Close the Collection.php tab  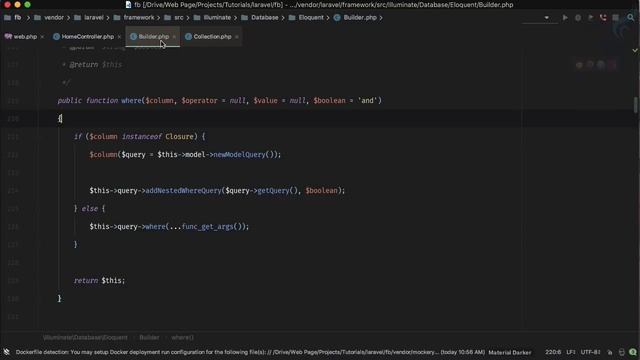(236, 37)
